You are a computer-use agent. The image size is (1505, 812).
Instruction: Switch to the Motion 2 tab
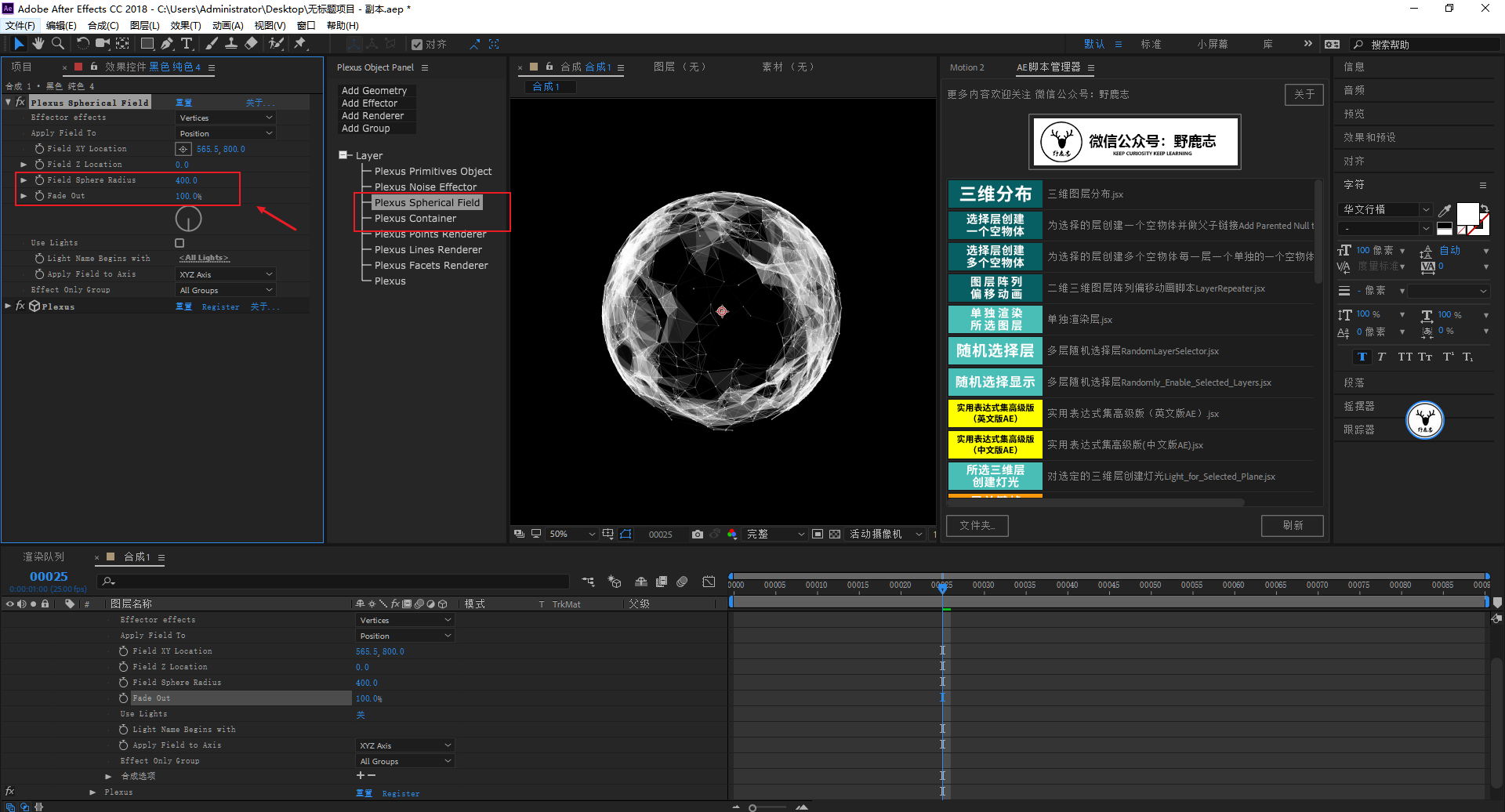[966, 67]
